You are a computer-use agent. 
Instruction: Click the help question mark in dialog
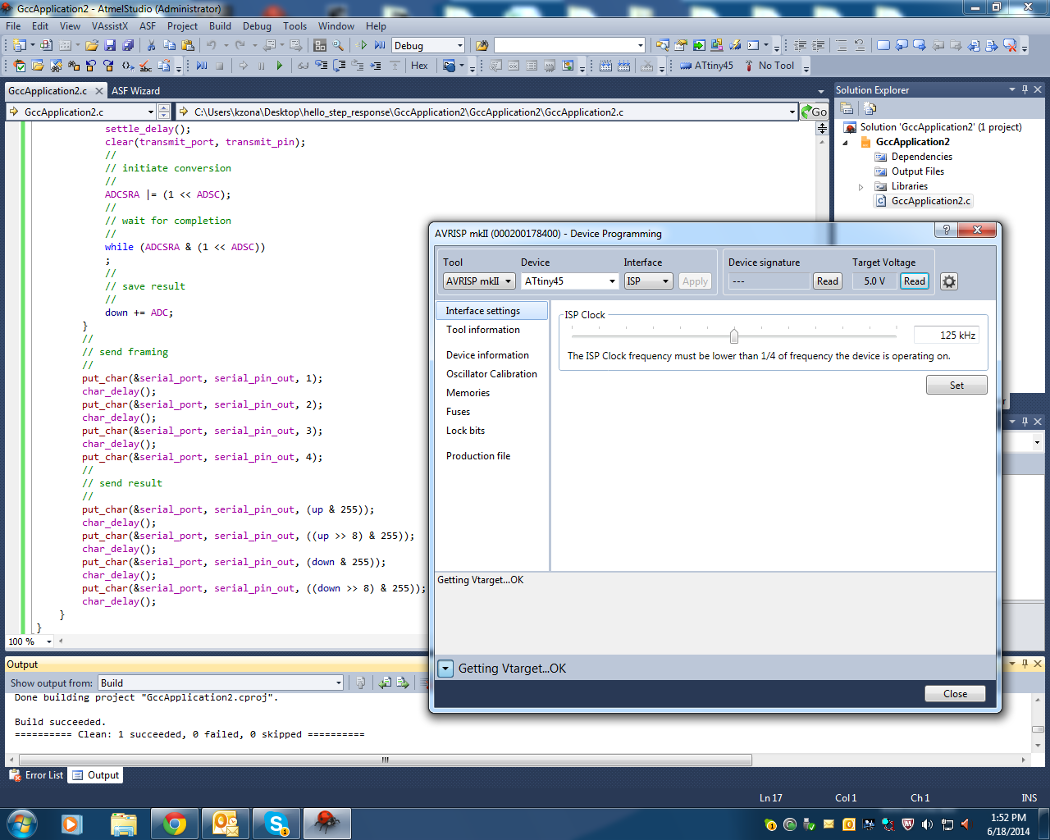click(x=945, y=230)
